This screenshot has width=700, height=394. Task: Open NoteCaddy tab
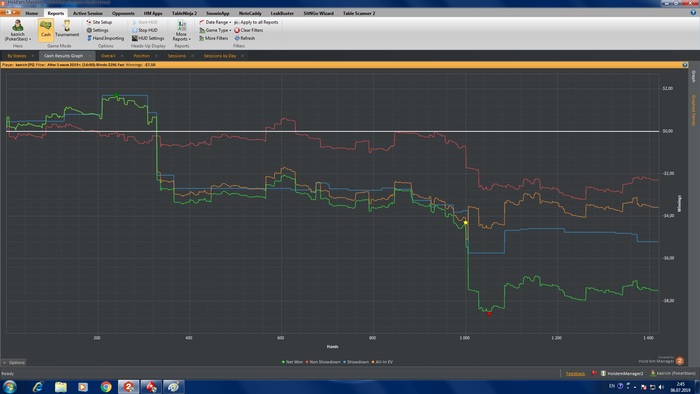tap(250, 13)
